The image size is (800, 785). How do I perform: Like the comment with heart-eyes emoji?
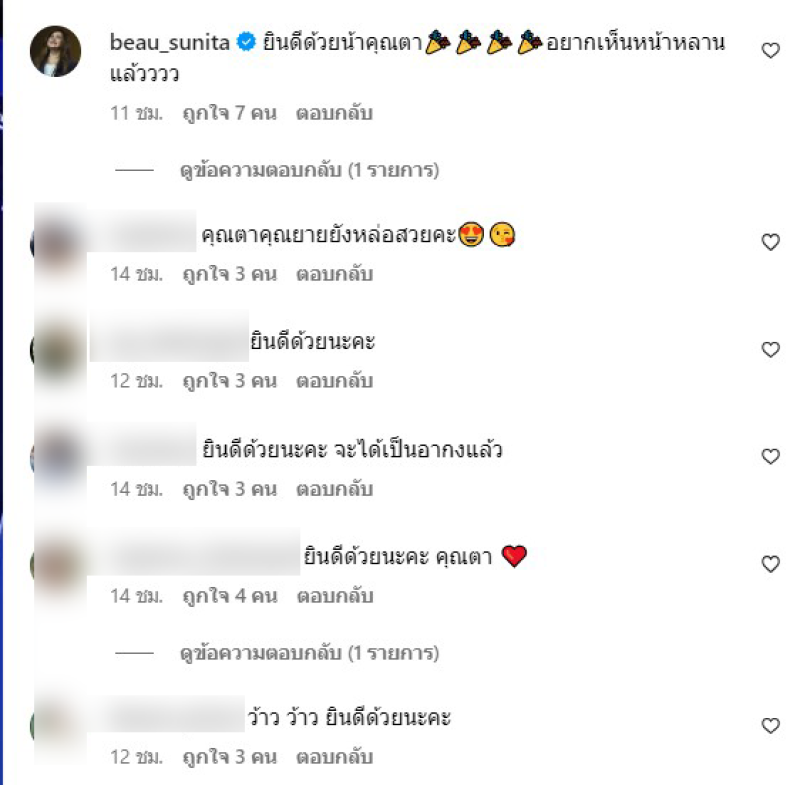click(770, 242)
